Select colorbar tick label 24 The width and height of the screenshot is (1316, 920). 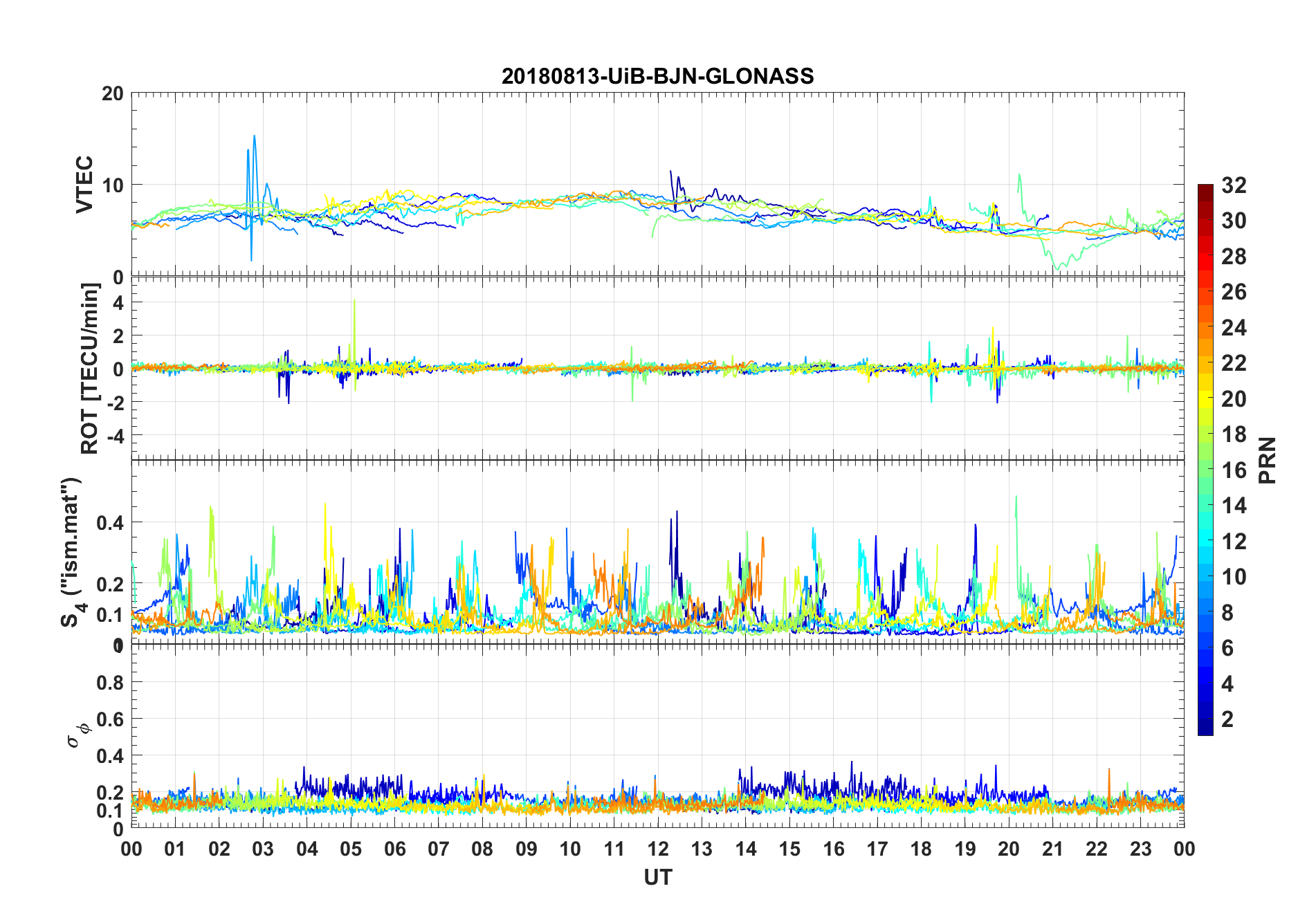pyautogui.click(x=1234, y=327)
